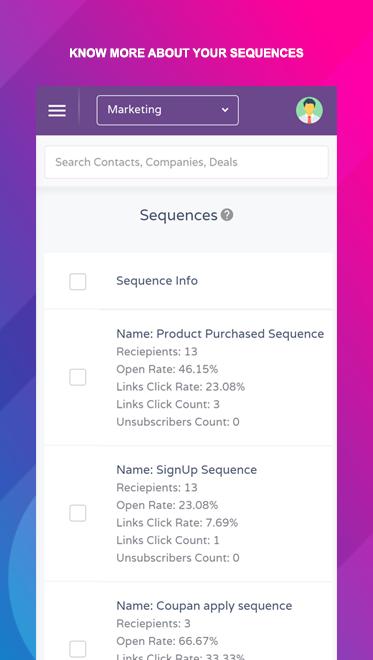Click Open Rate 66.67% of Coupan sequence
This screenshot has width=373, height=660.
tap(167, 641)
